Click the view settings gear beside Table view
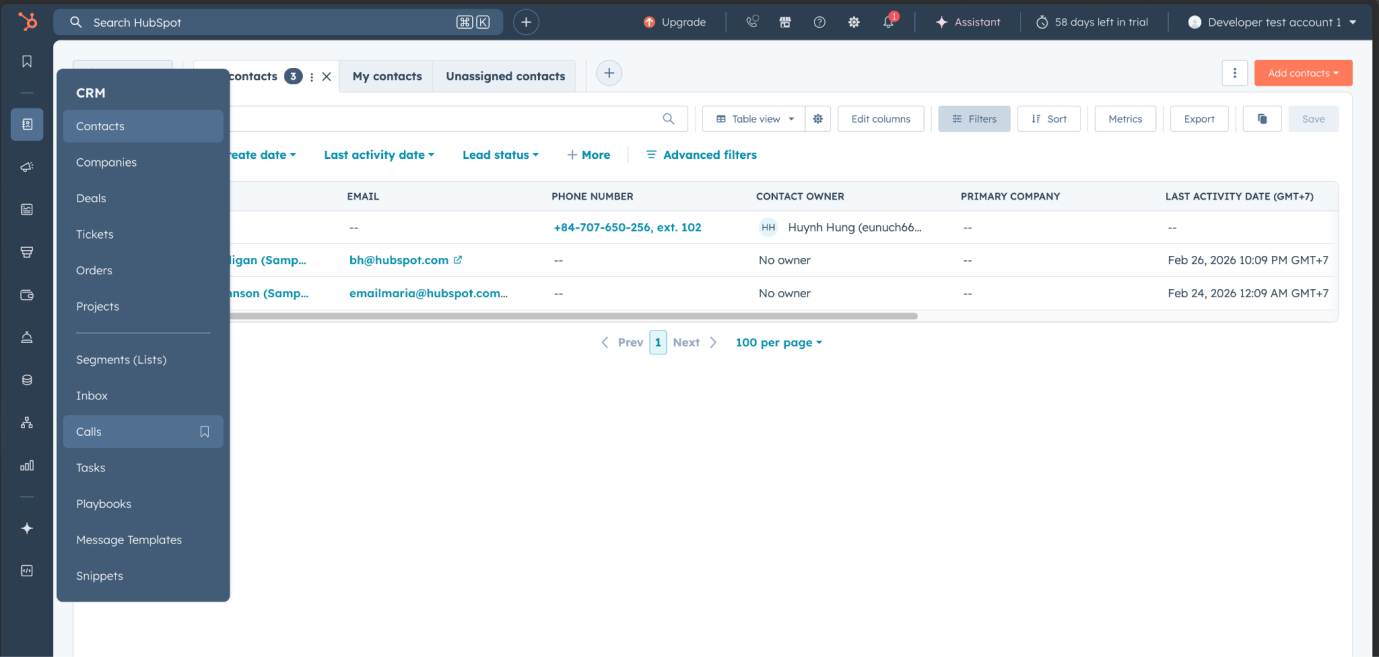Image resolution: width=1379 pixels, height=657 pixels. tap(818, 119)
